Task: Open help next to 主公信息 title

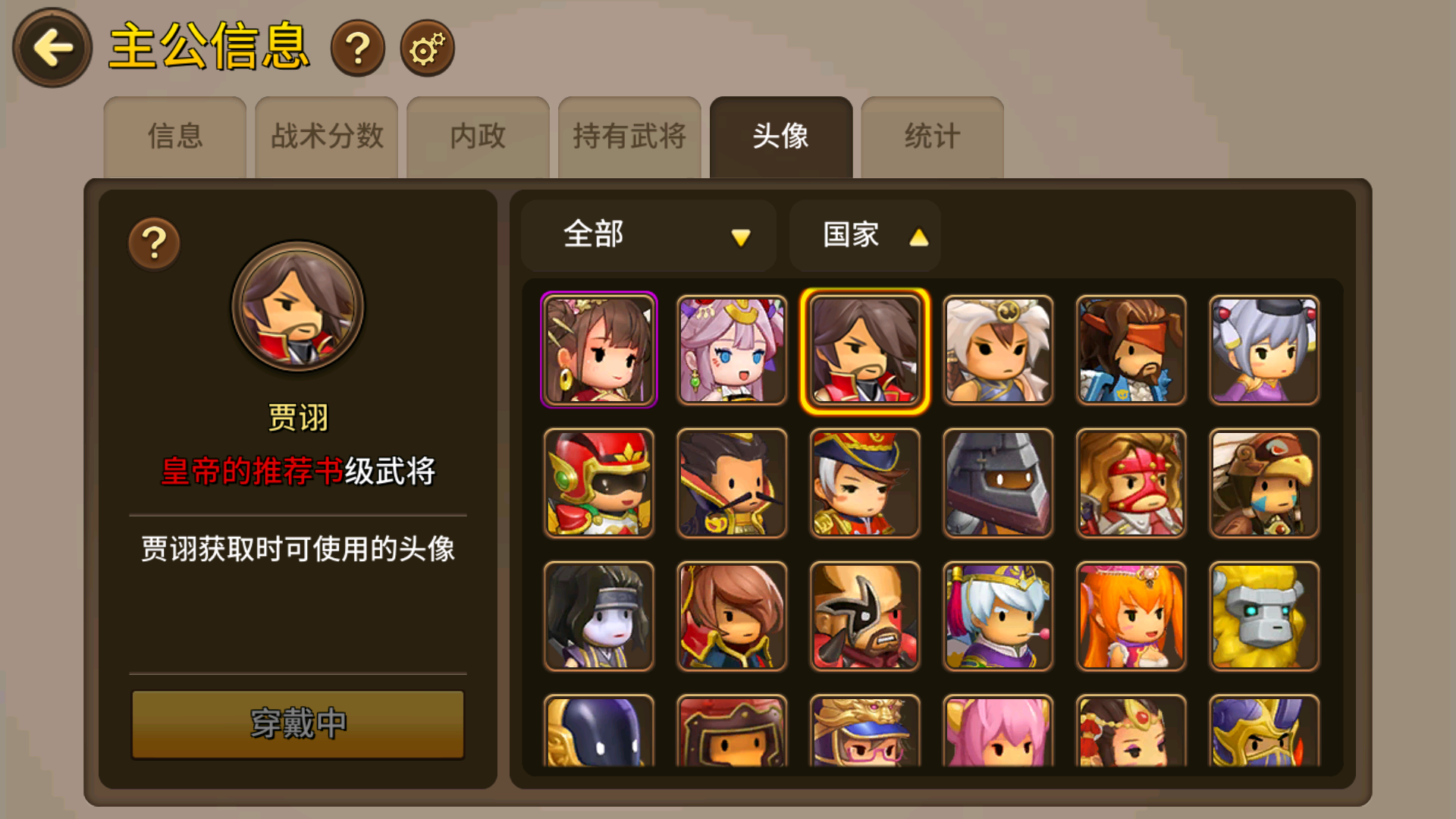Action: (x=358, y=48)
